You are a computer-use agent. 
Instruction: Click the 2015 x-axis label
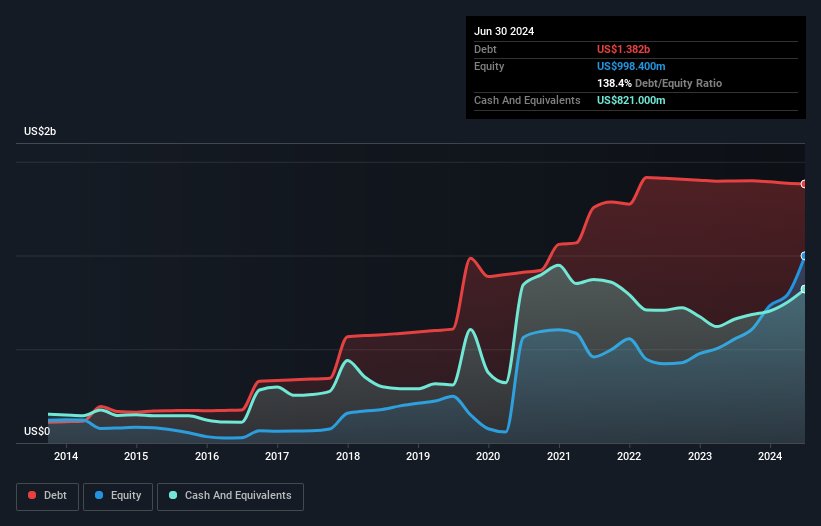136,456
